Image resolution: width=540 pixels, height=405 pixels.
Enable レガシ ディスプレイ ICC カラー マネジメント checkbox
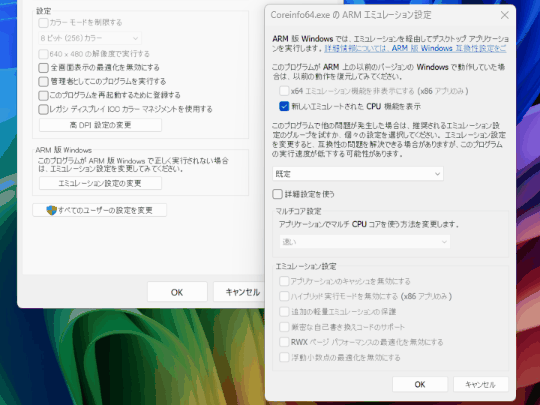pos(43,110)
